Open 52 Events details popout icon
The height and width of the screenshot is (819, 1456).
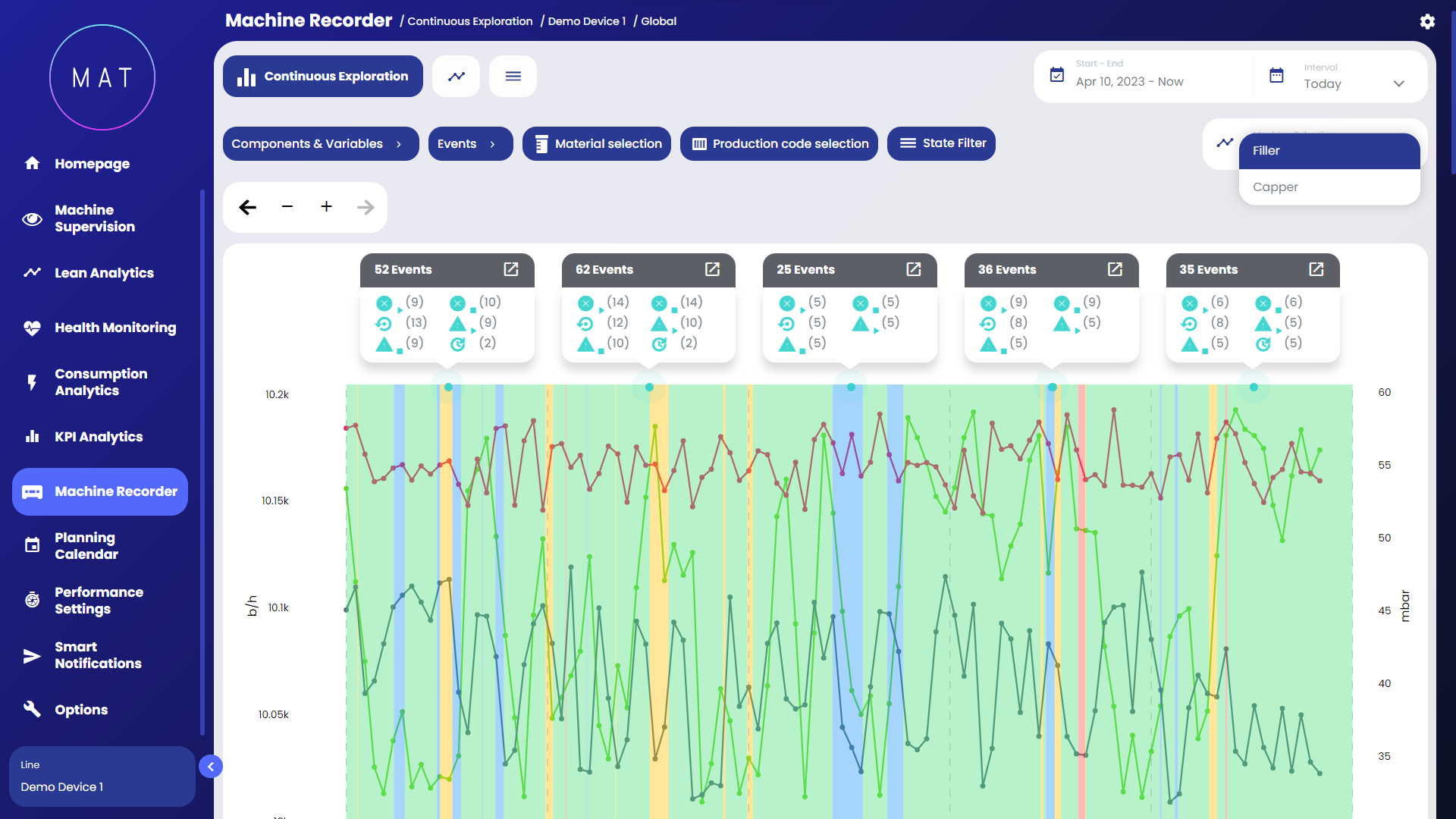coord(511,269)
